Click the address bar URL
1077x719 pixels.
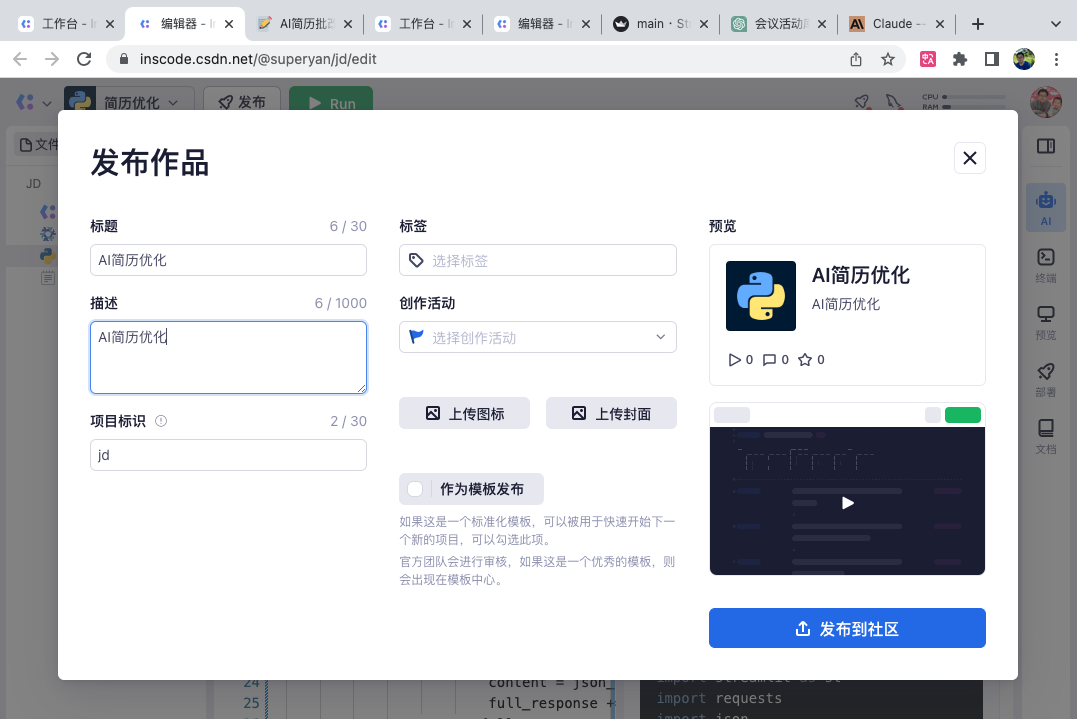tap(258, 59)
